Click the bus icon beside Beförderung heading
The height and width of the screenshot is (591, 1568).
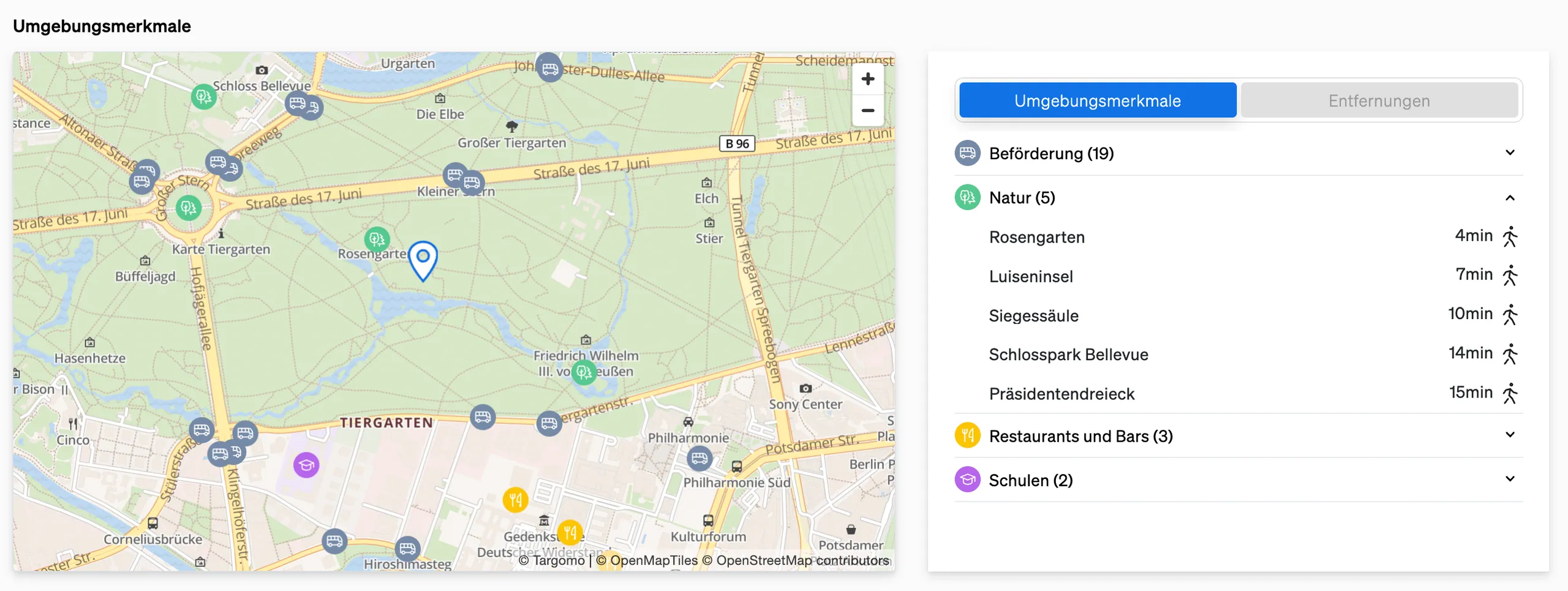967,153
